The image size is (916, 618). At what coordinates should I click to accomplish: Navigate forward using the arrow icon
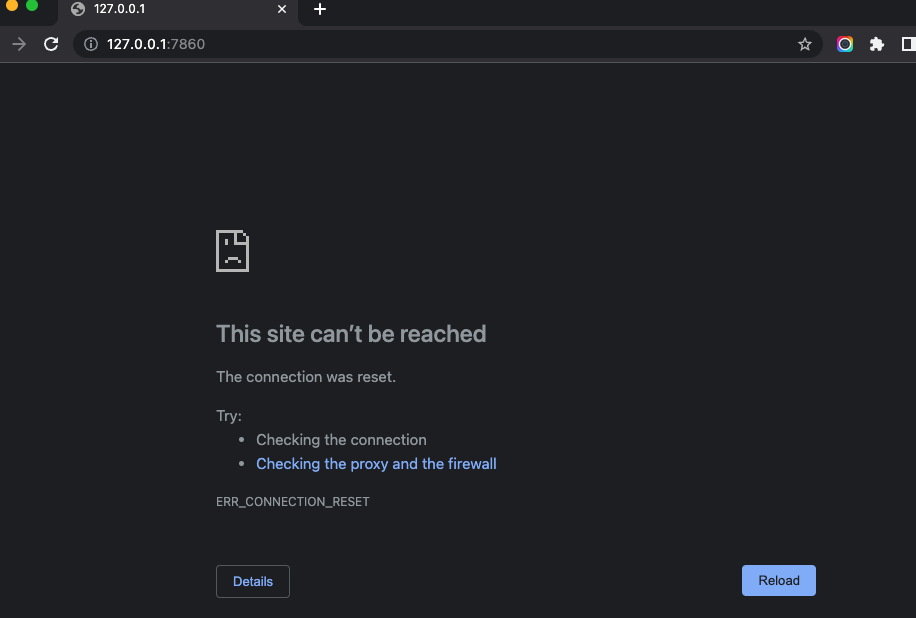18,44
